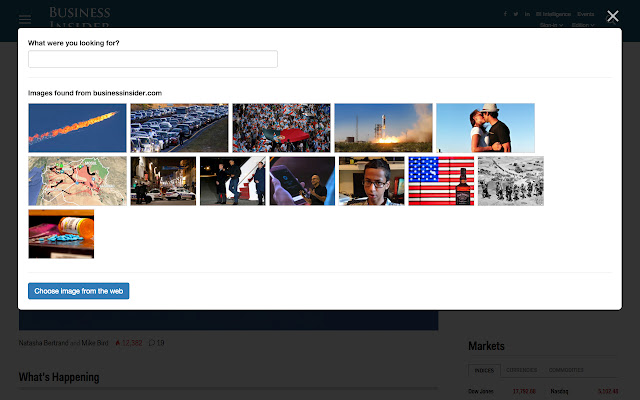The image size is (640, 400).
Task: Select the traffic jam cars thumbnail
Action: (180, 128)
